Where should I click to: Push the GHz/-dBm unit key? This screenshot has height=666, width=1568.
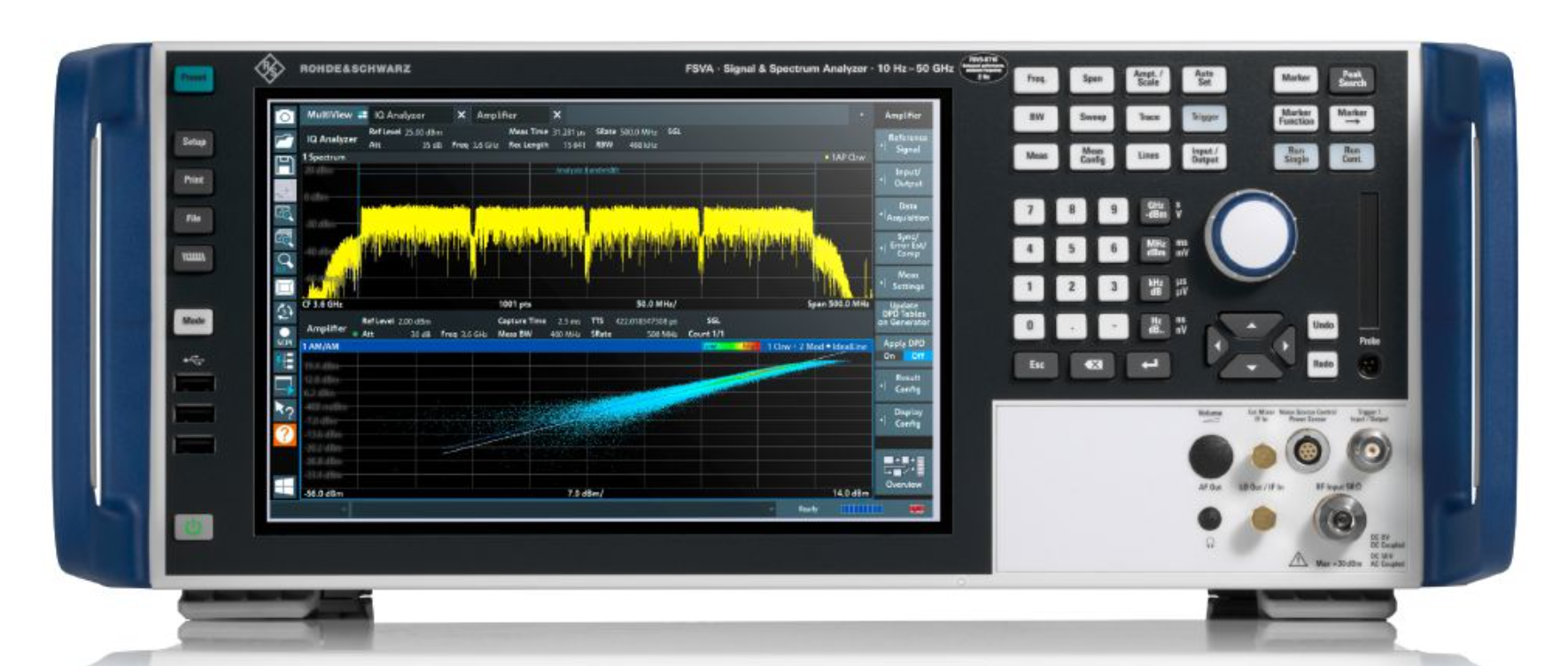click(x=1155, y=211)
